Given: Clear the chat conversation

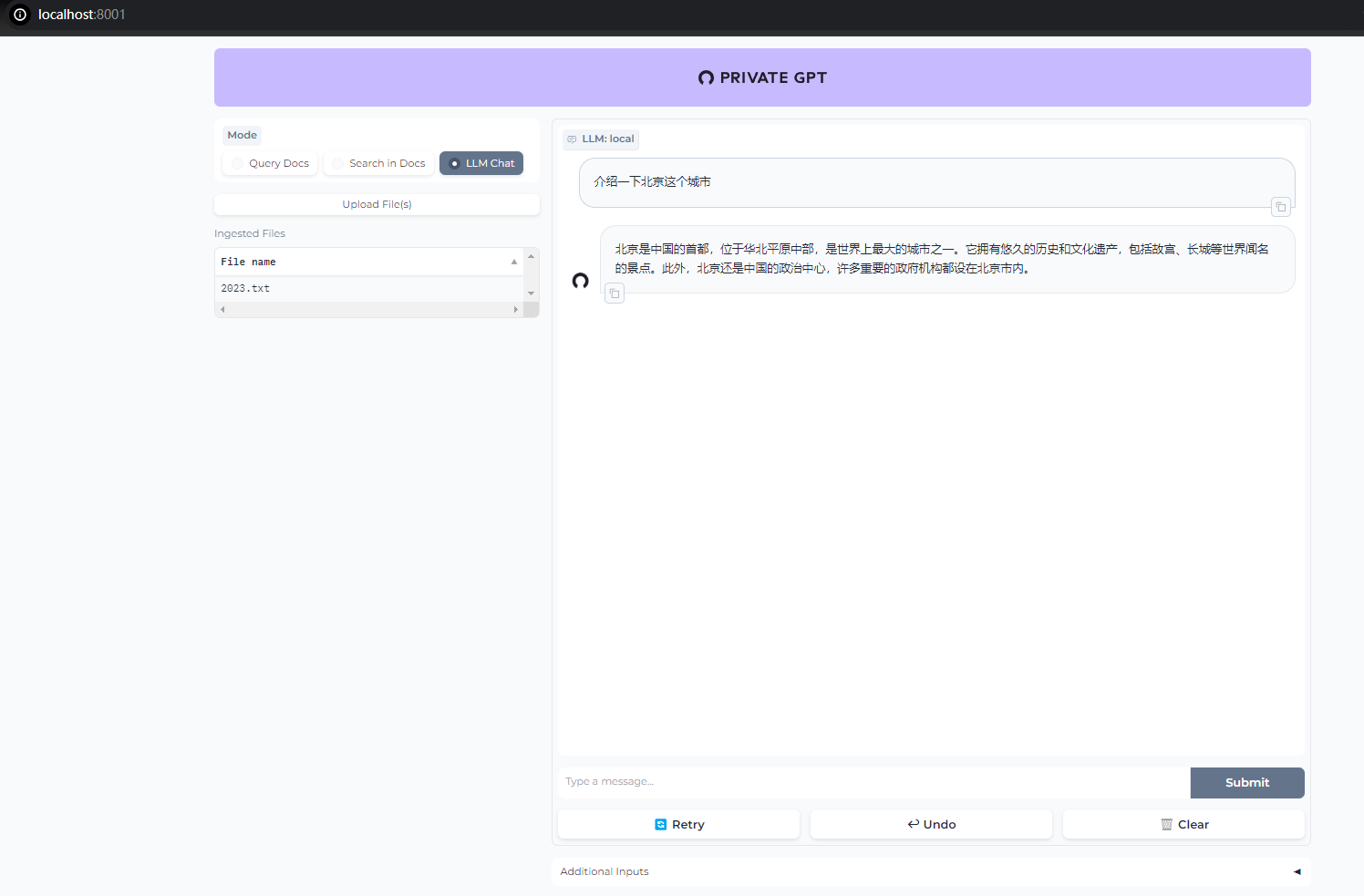Looking at the screenshot, I should coord(1183,824).
